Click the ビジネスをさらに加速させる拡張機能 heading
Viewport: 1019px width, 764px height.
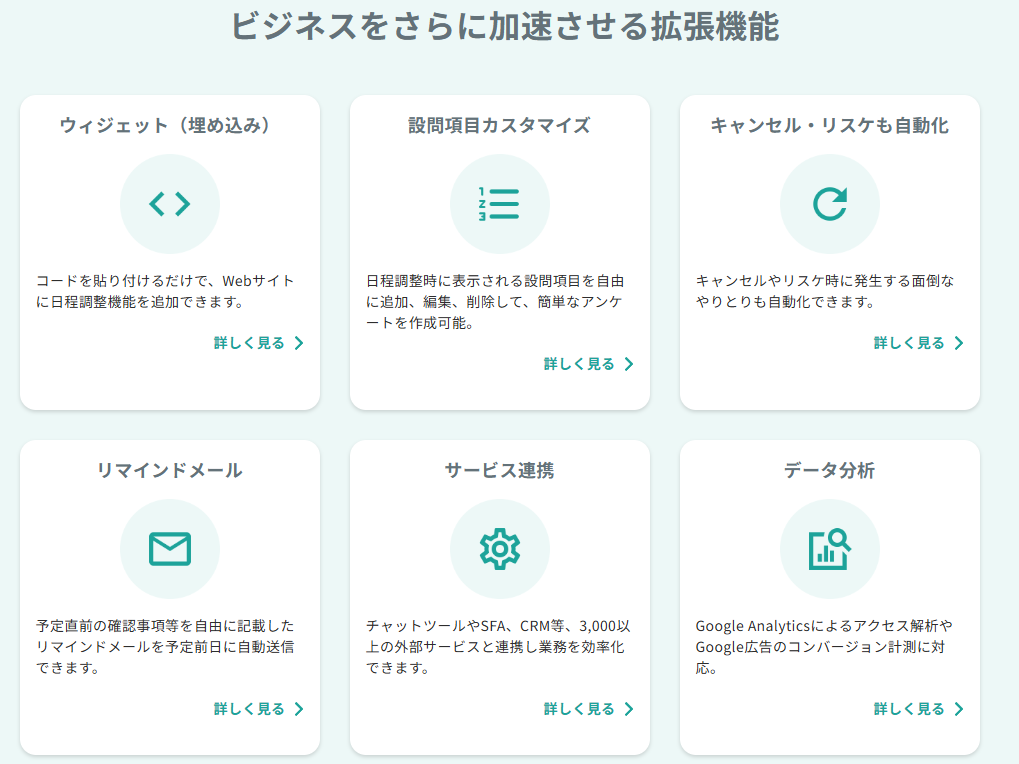click(x=504, y=26)
